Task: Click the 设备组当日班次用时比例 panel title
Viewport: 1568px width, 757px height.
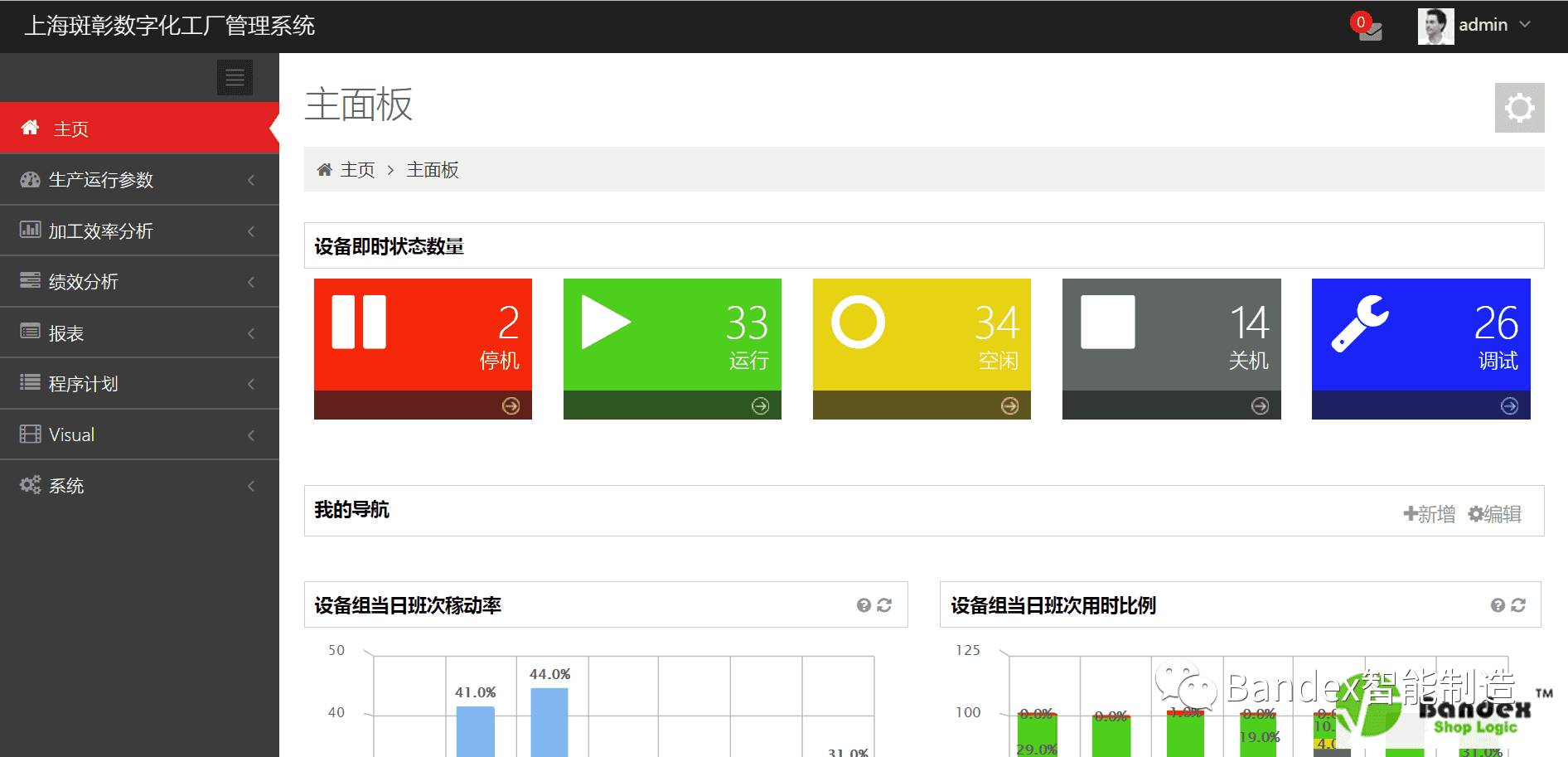Action: click(1053, 605)
